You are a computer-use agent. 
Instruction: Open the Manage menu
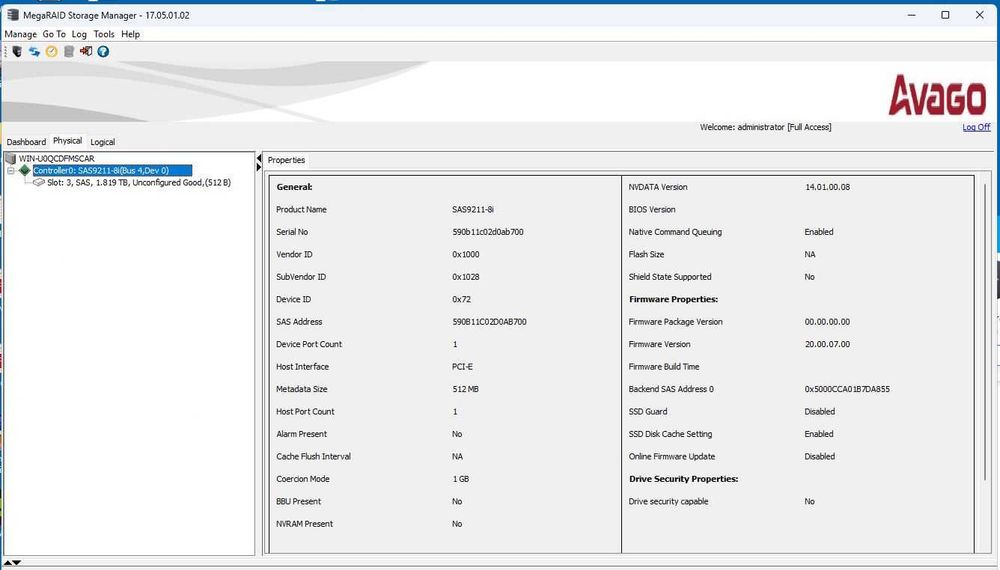tap(20, 34)
